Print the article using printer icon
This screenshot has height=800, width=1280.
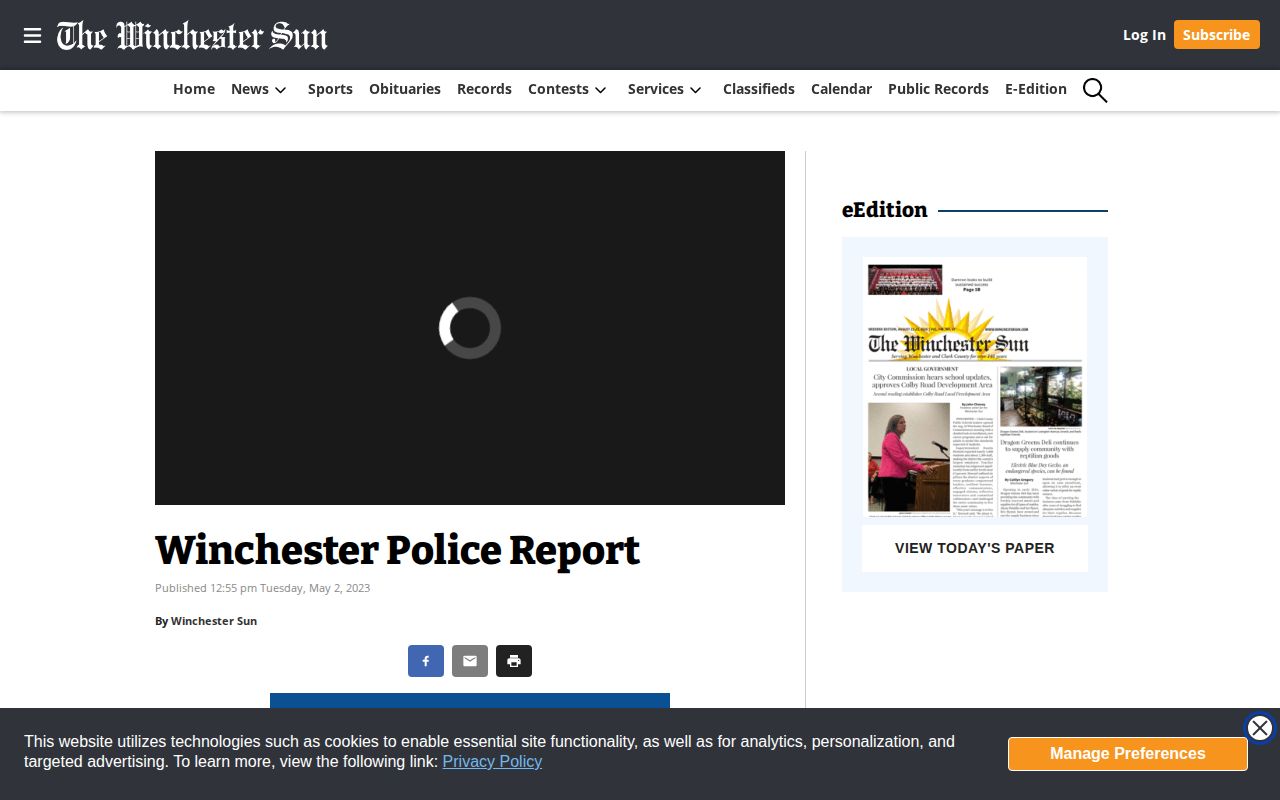point(514,661)
